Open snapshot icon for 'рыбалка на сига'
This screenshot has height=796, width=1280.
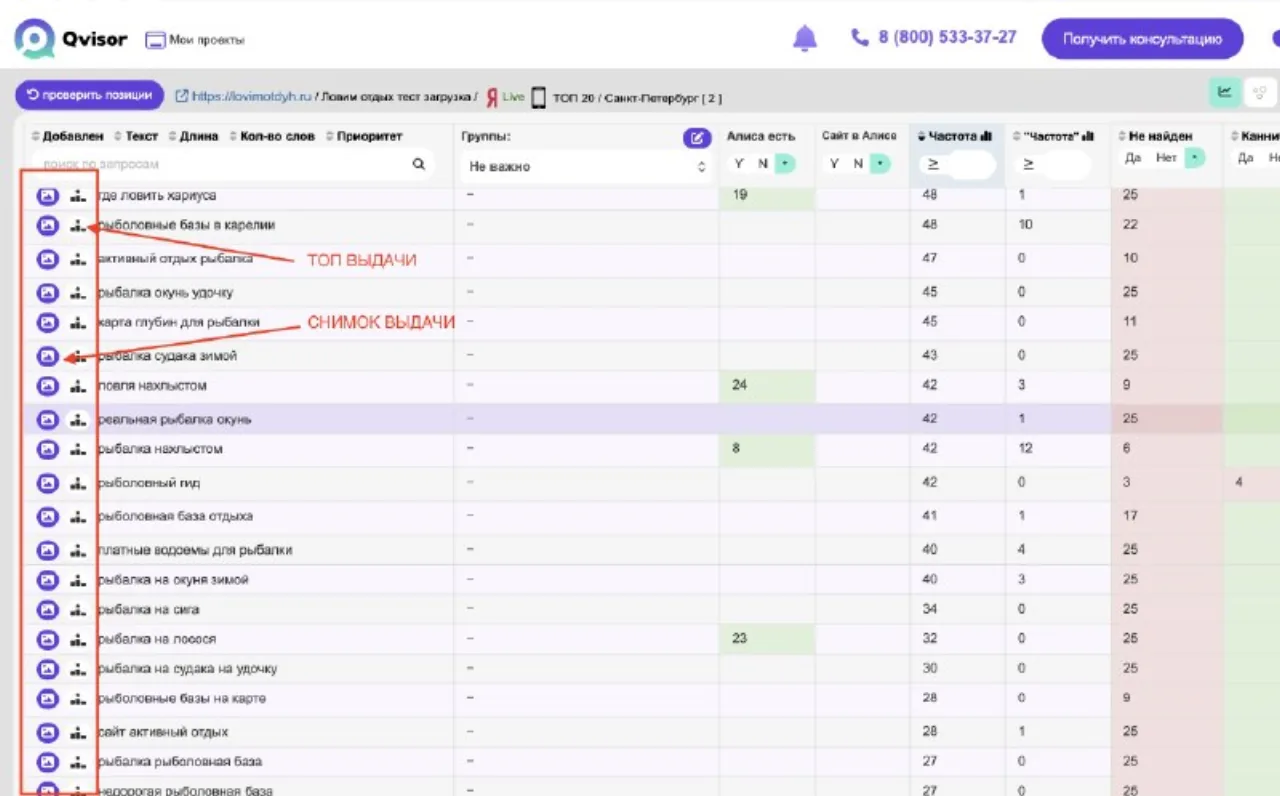(x=47, y=610)
